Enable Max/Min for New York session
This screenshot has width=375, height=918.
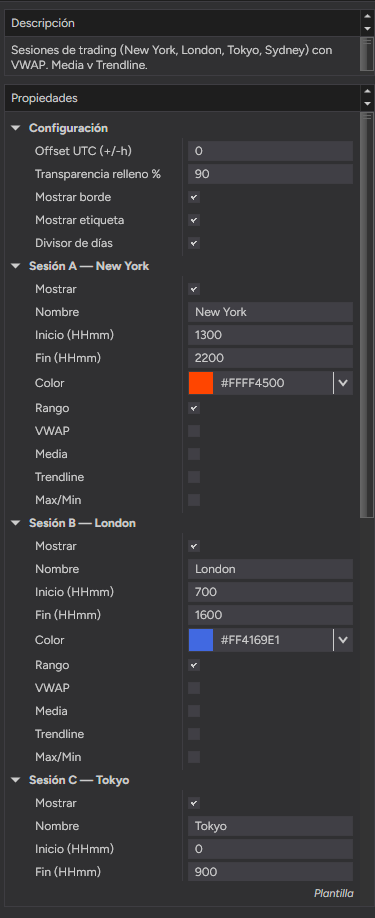tap(194, 500)
